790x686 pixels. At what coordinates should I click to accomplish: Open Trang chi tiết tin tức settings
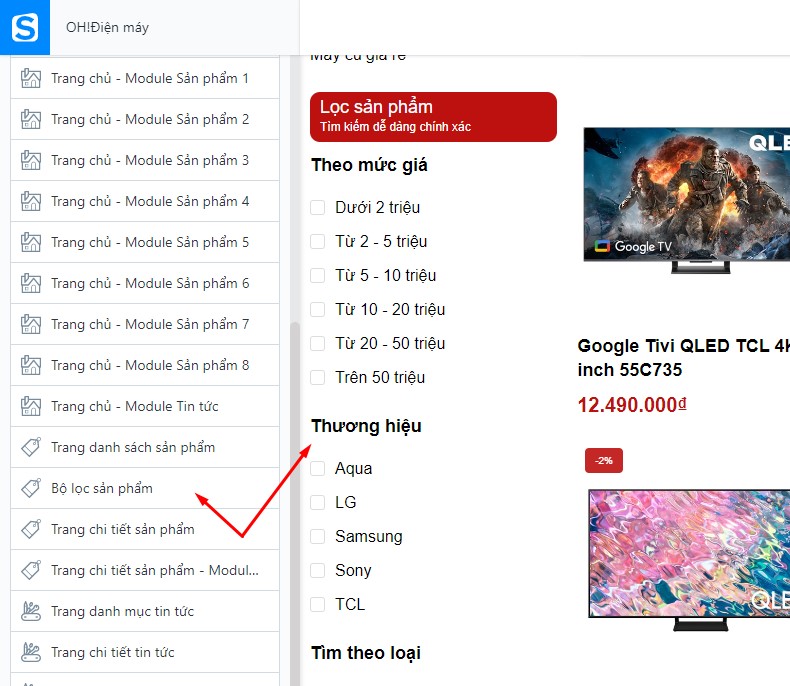coord(145,652)
